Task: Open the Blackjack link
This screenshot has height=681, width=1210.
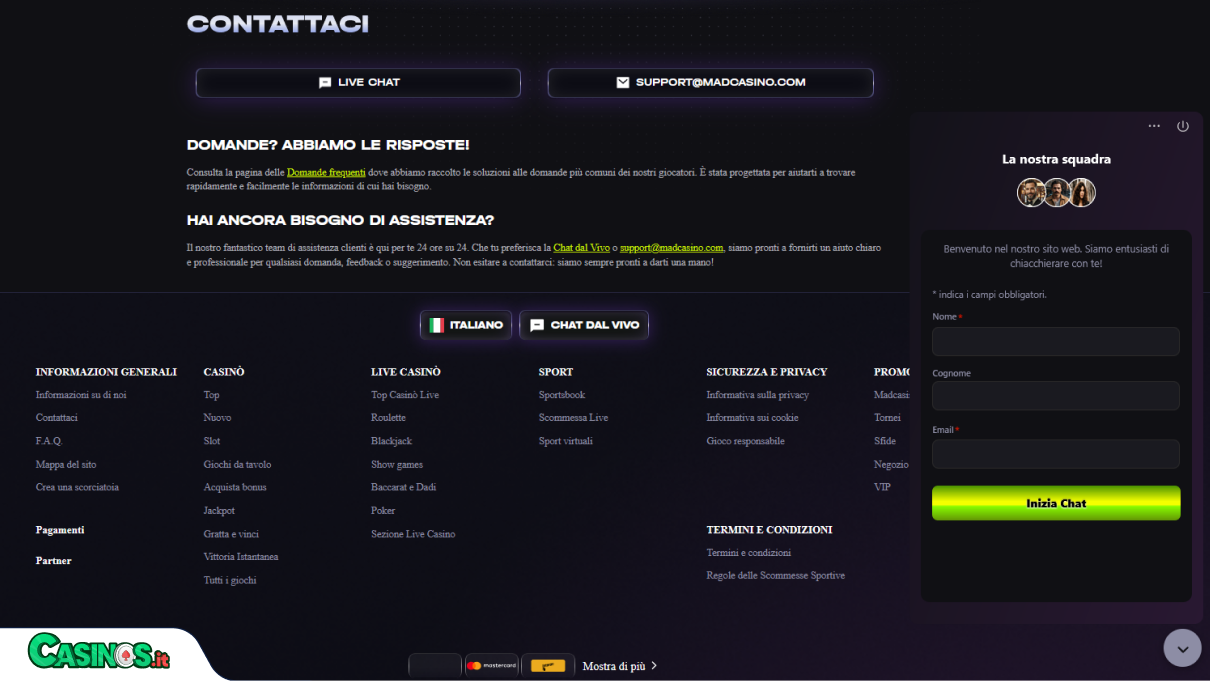Action: click(x=391, y=441)
